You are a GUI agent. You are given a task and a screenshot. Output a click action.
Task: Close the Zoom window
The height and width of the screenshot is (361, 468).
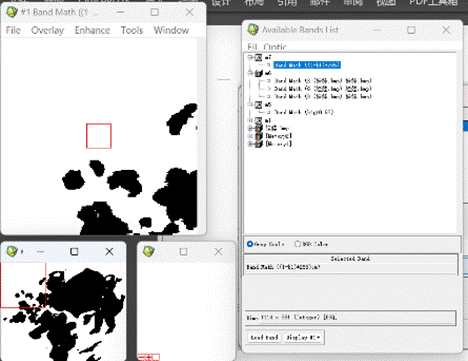[x=218, y=251]
